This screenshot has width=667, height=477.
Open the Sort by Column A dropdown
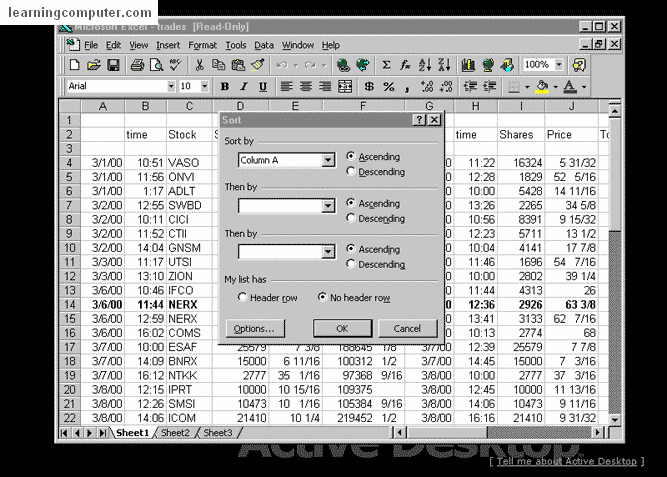328,160
